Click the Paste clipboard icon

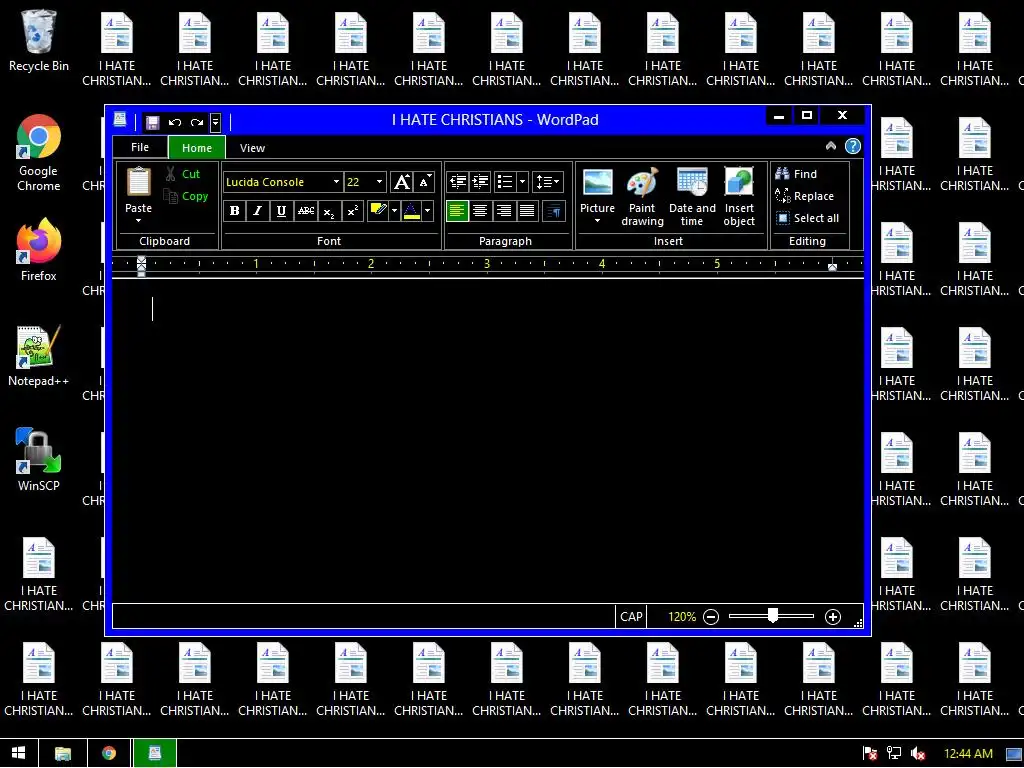[x=138, y=182]
